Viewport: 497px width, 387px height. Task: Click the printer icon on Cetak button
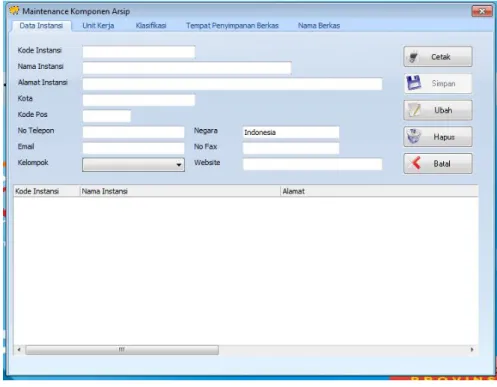point(413,57)
